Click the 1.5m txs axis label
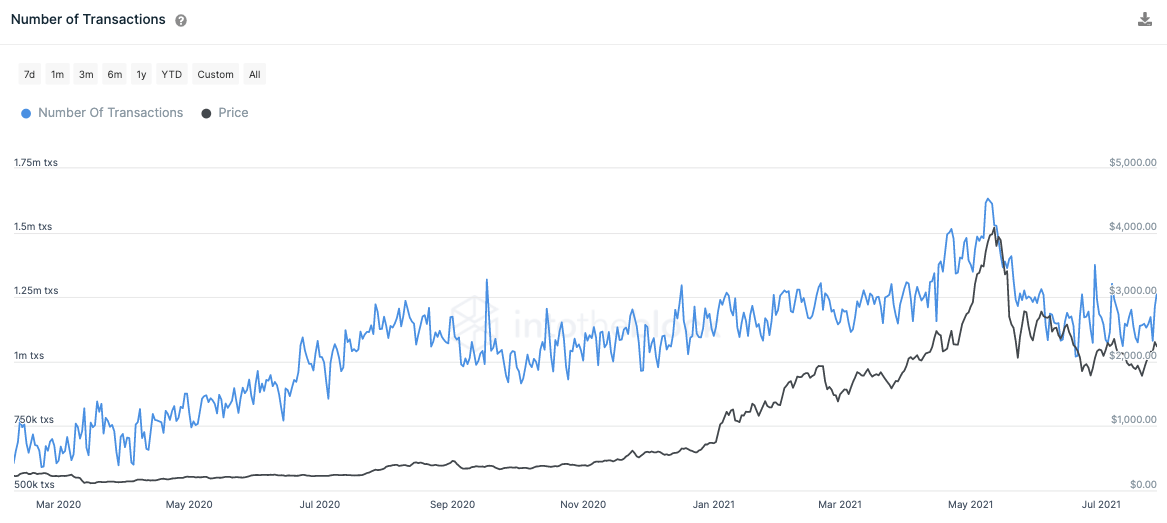Screen dimensions: 1167x523 tap(33, 227)
